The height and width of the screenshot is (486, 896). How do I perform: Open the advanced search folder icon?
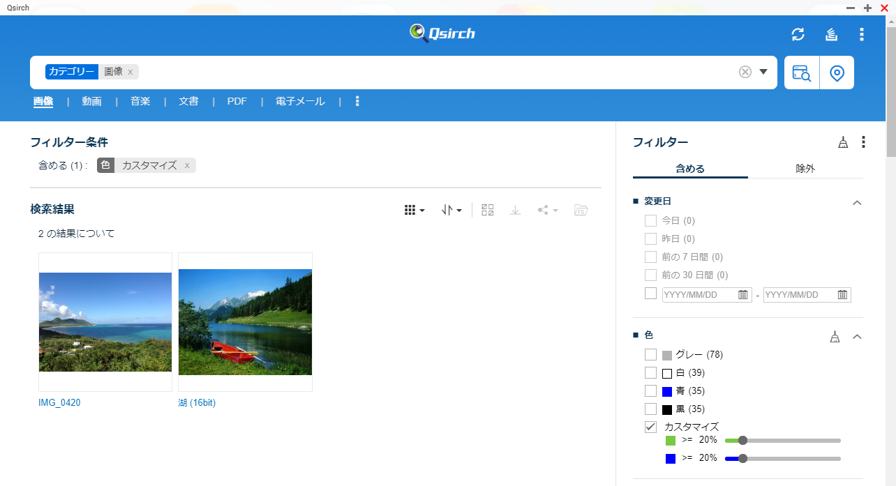coord(801,73)
